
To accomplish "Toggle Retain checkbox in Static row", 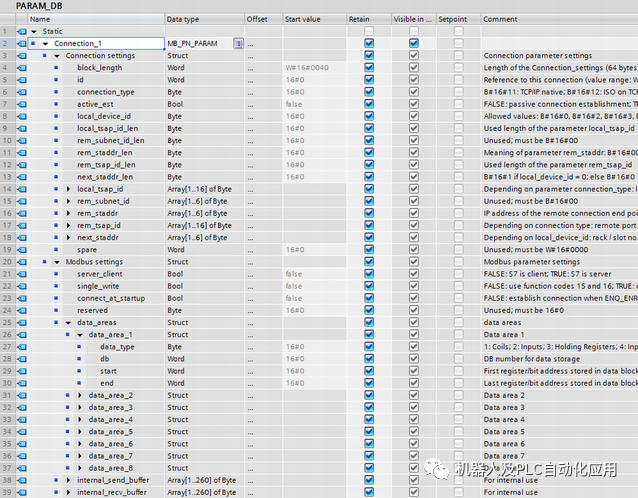I will [369, 31].
